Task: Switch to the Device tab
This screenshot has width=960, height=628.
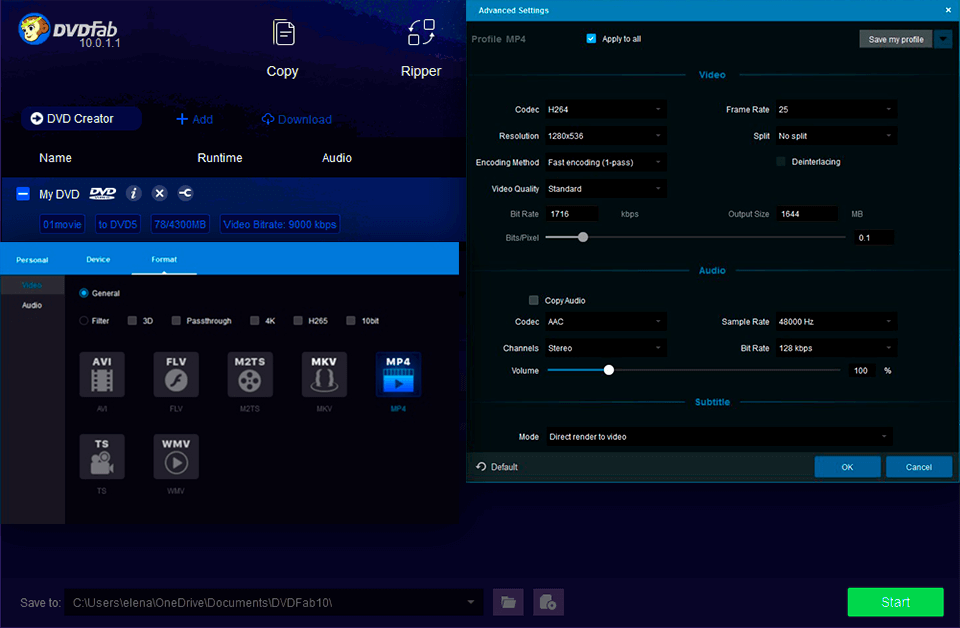Action: pos(98,258)
